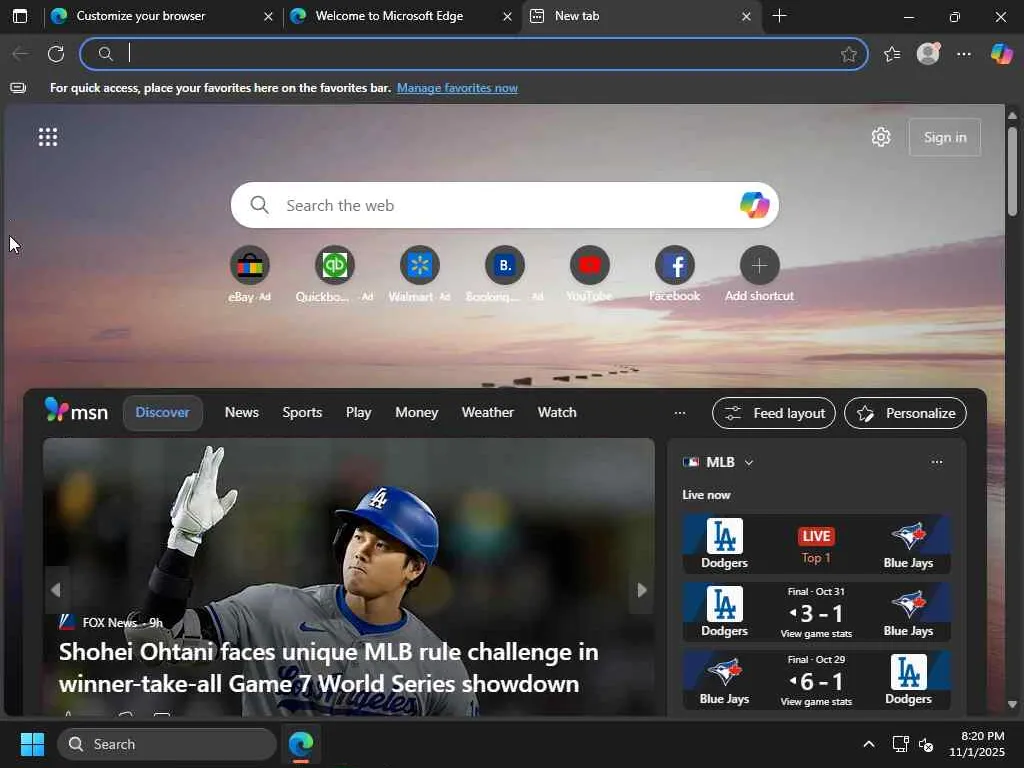The width and height of the screenshot is (1024, 768).
Task: Close the Welcome to Microsoft Edge tab
Action: pos(507,16)
